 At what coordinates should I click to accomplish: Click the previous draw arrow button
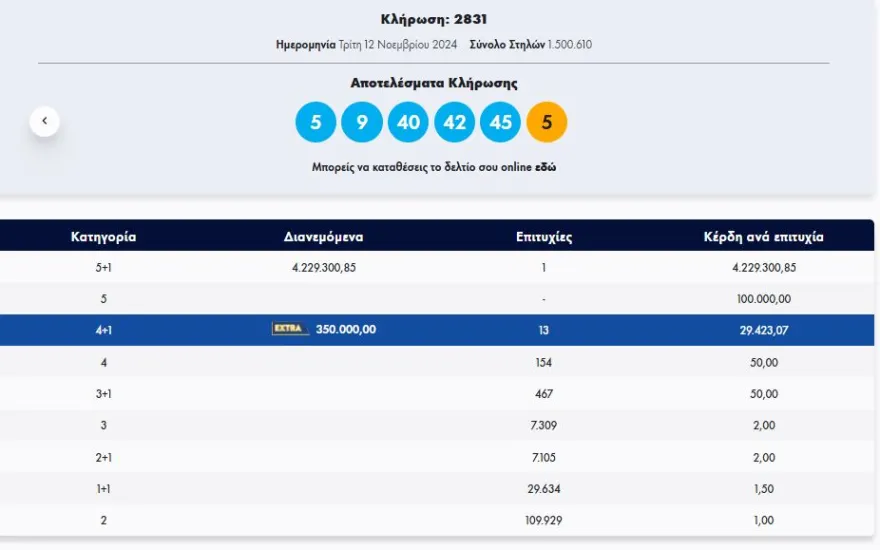pos(44,121)
